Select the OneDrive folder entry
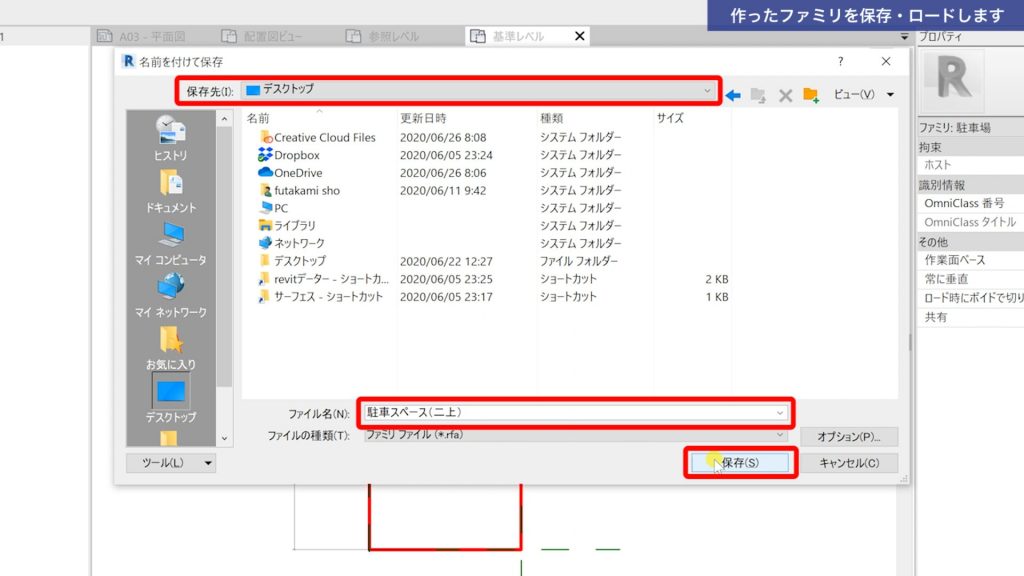 (x=298, y=173)
